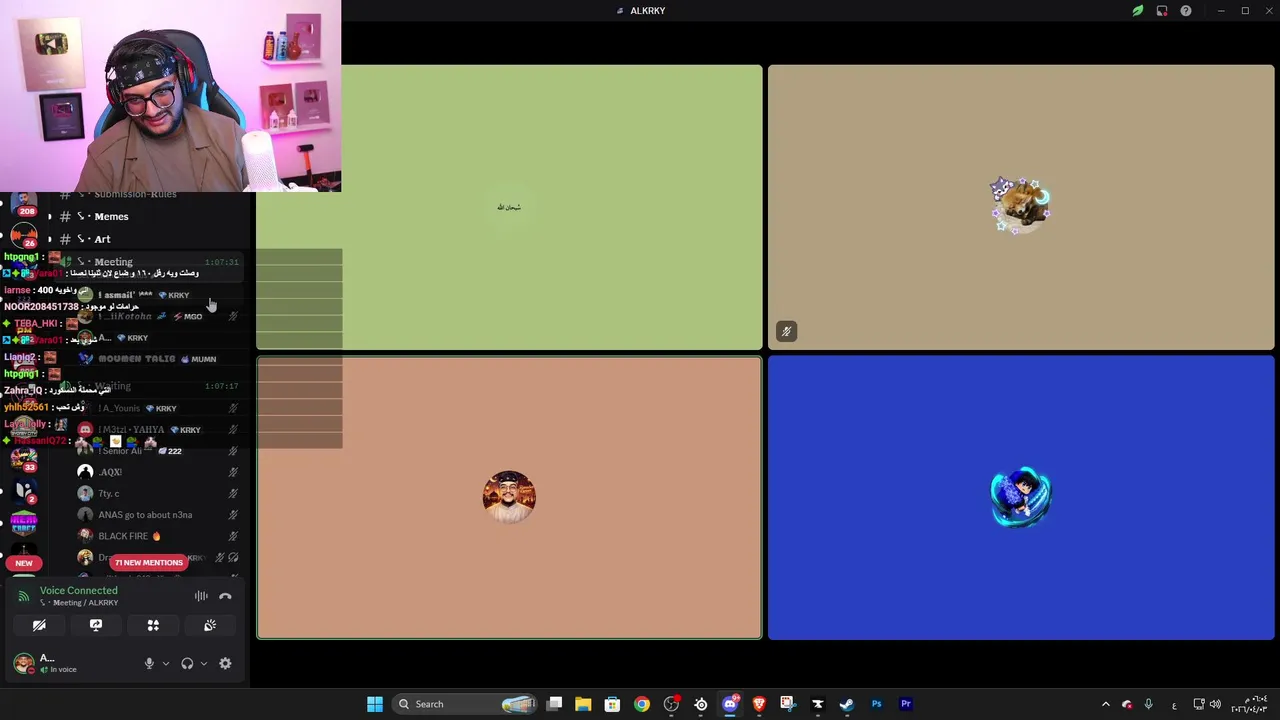
Task: Open server icon with 33 badge
Action: tap(24, 459)
